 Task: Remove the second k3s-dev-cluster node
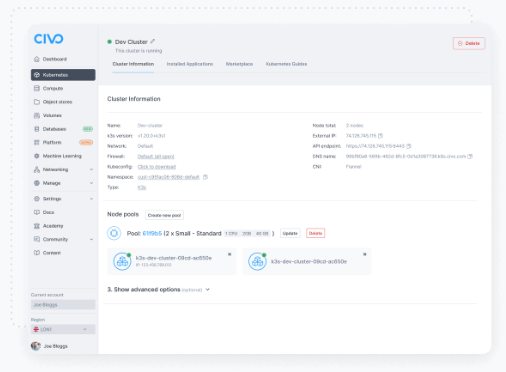365,254
